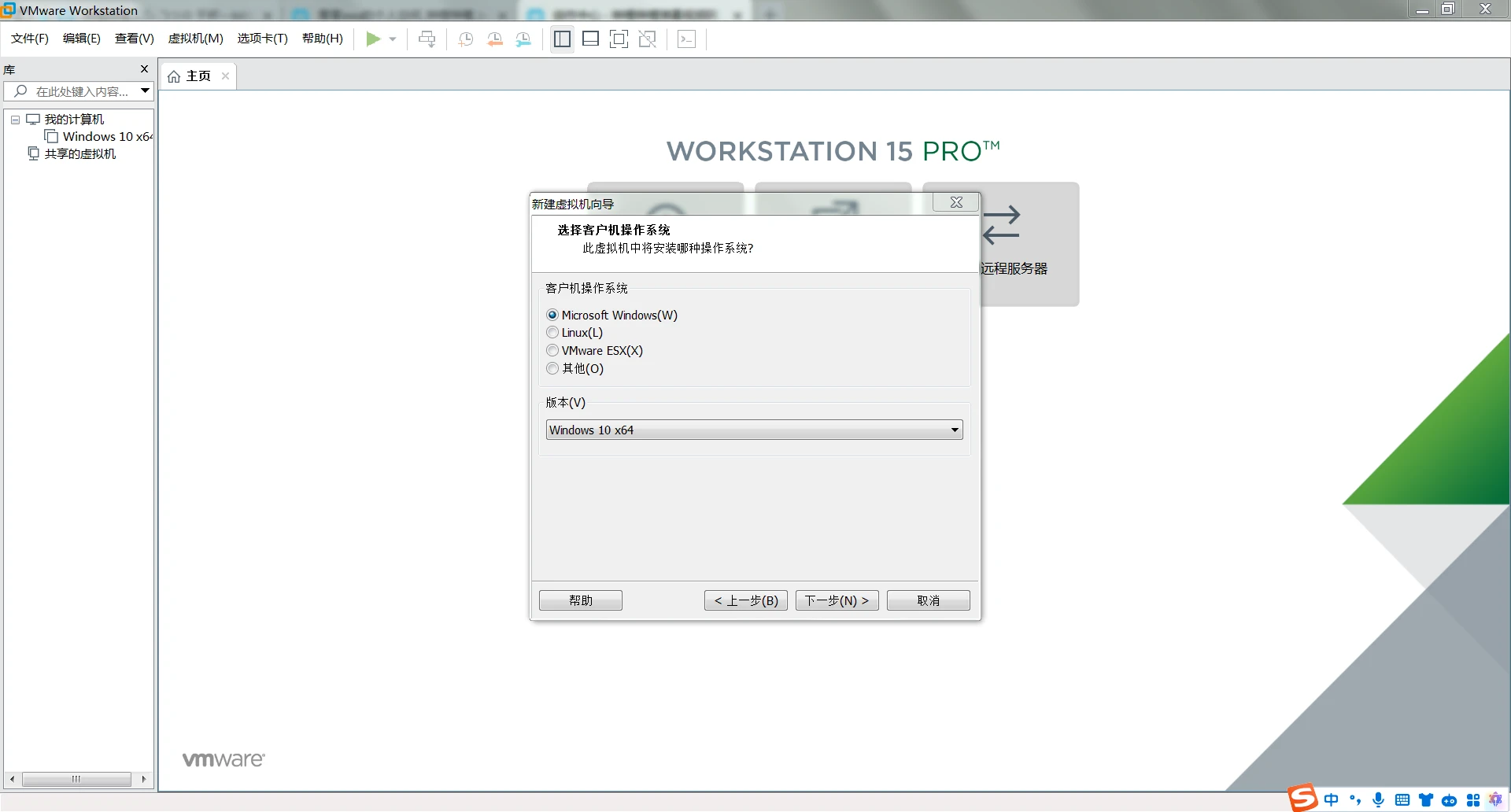Click the Sogou AI assistant icon
The image size is (1511, 812).
tap(1496, 799)
